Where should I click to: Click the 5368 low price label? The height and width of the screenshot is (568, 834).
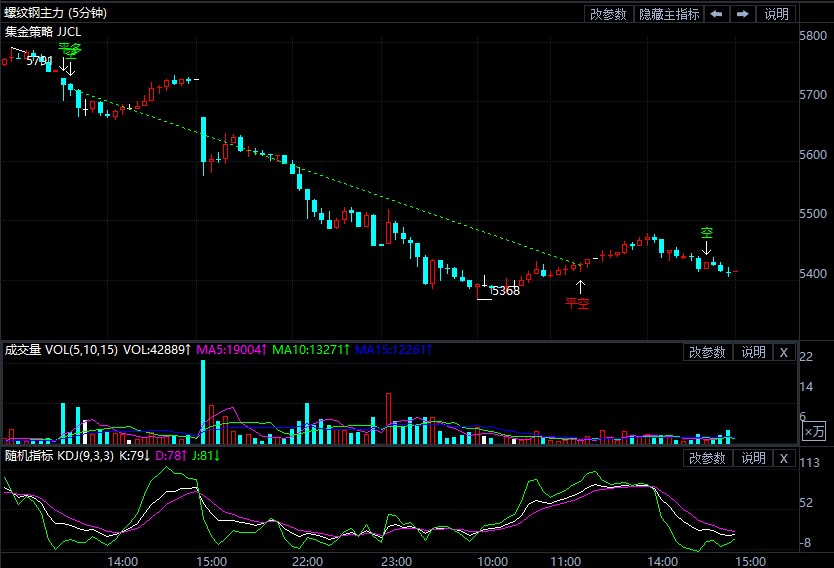(505, 291)
